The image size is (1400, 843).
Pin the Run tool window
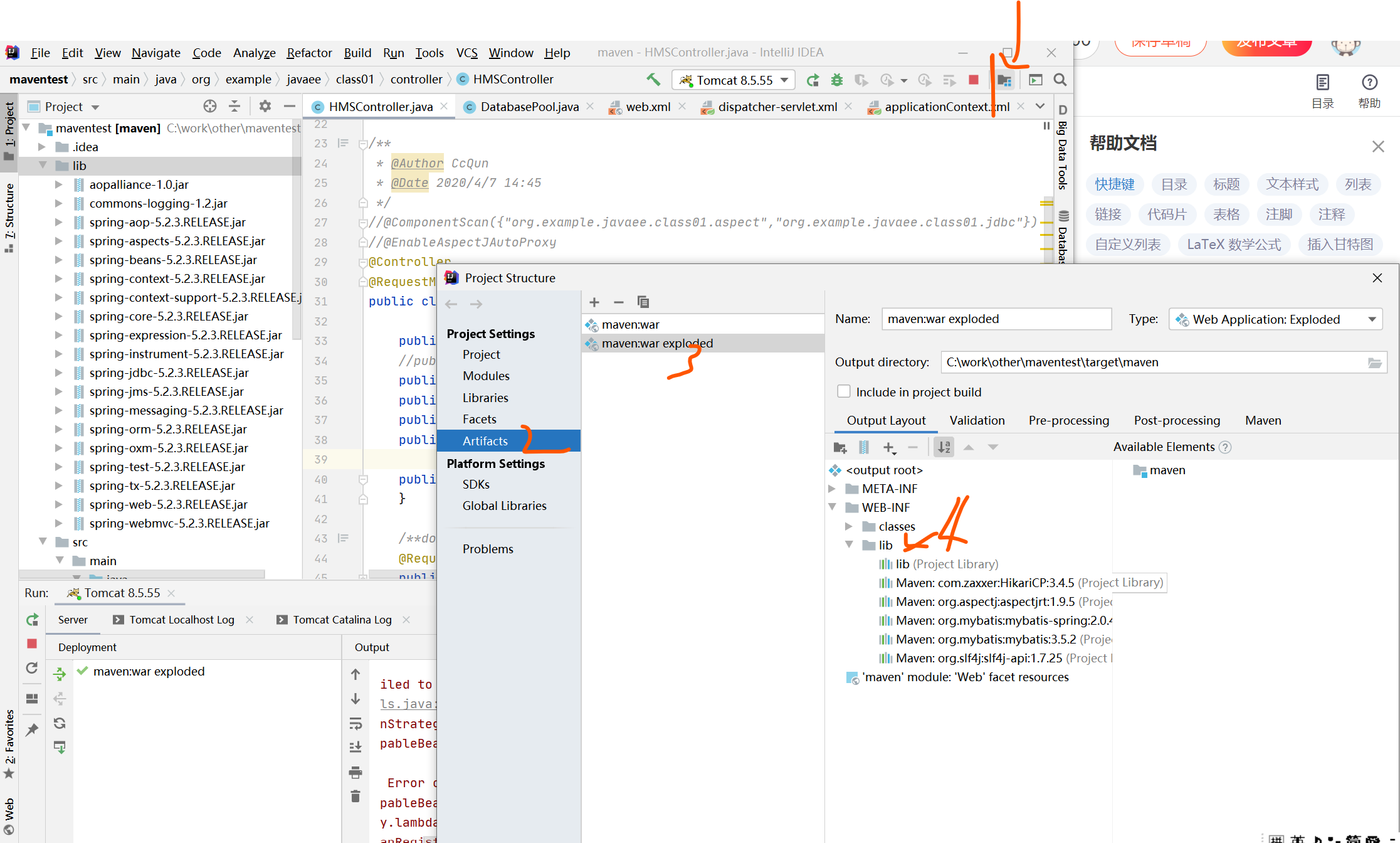point(32,729)
